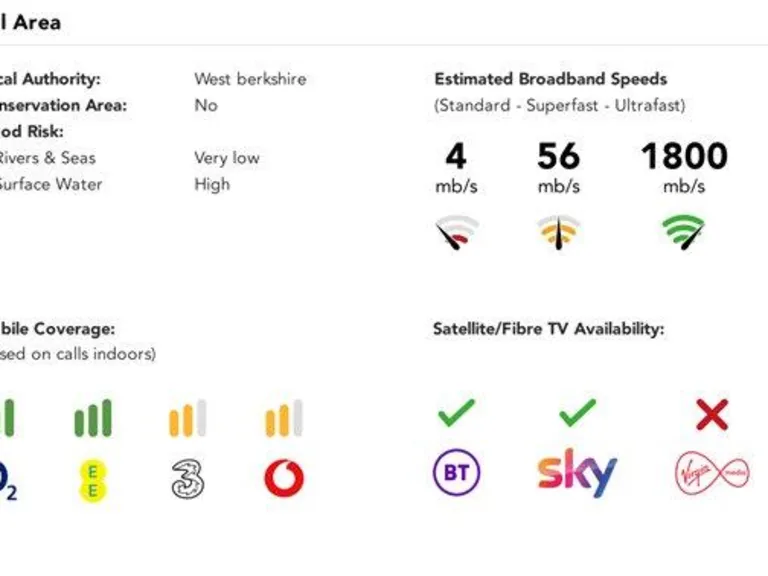Click the red standard speed gauge icon
The width and height of the screenshot is (768, 576).
click(x=456, y=232)
